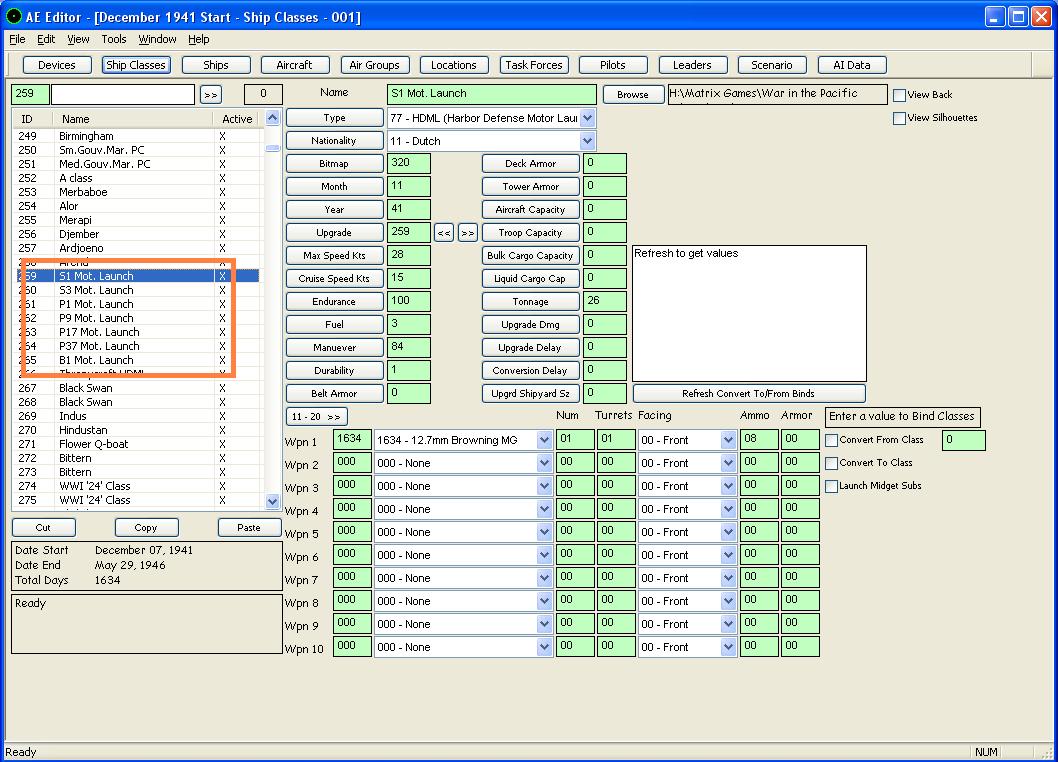This screenshot has width=1058, height=762.
Task: Open the Window menu
Action: tap(157, 39)
